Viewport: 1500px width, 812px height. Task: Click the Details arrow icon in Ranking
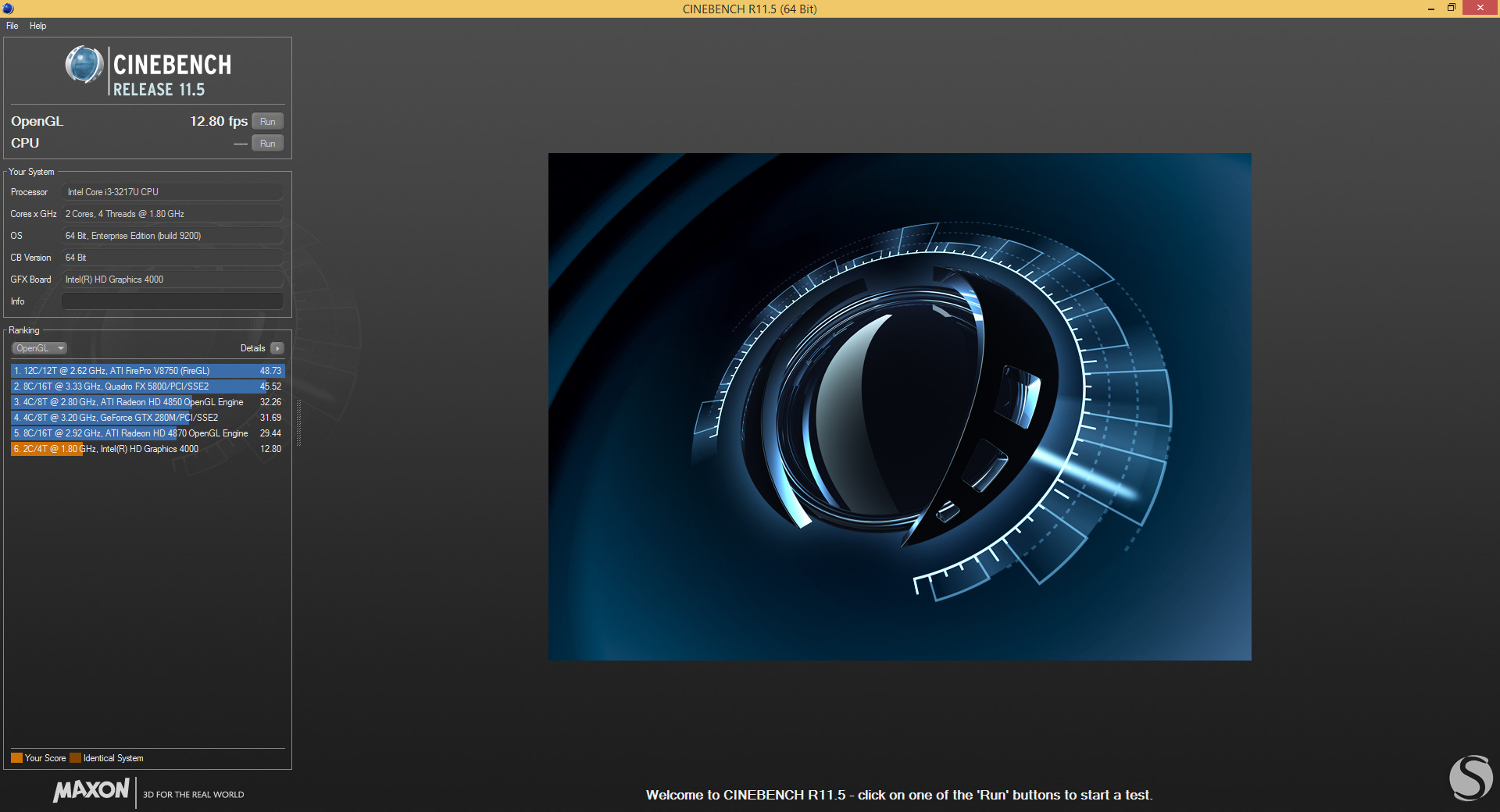[x=277, y=348]
